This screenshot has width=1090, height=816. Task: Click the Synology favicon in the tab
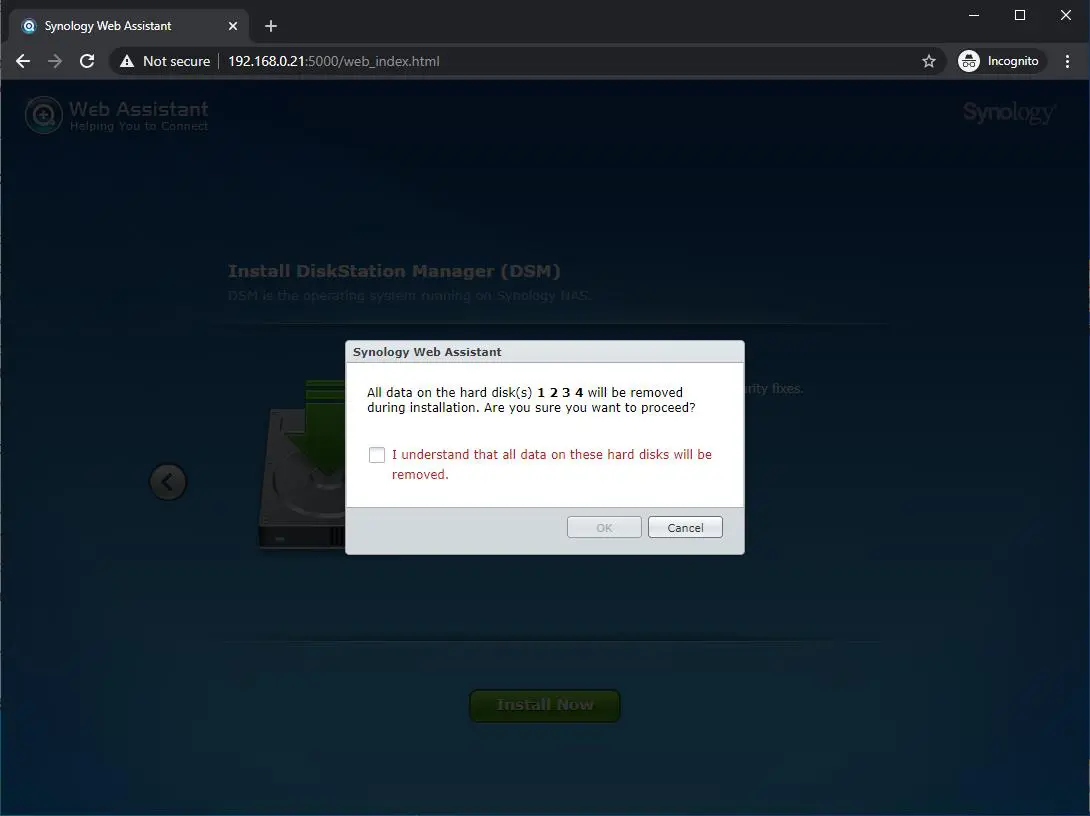click(x=29, y=26)
